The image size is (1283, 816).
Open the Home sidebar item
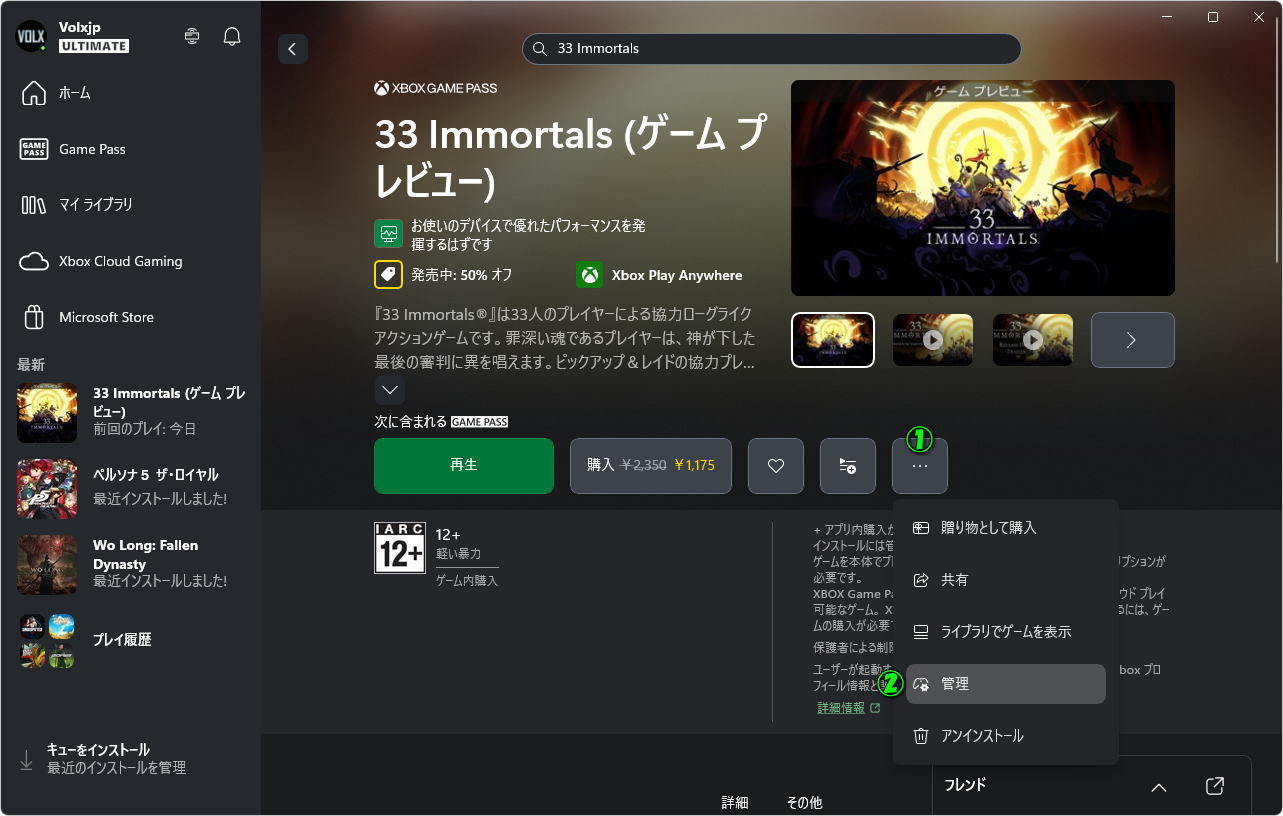coord(130,93)
